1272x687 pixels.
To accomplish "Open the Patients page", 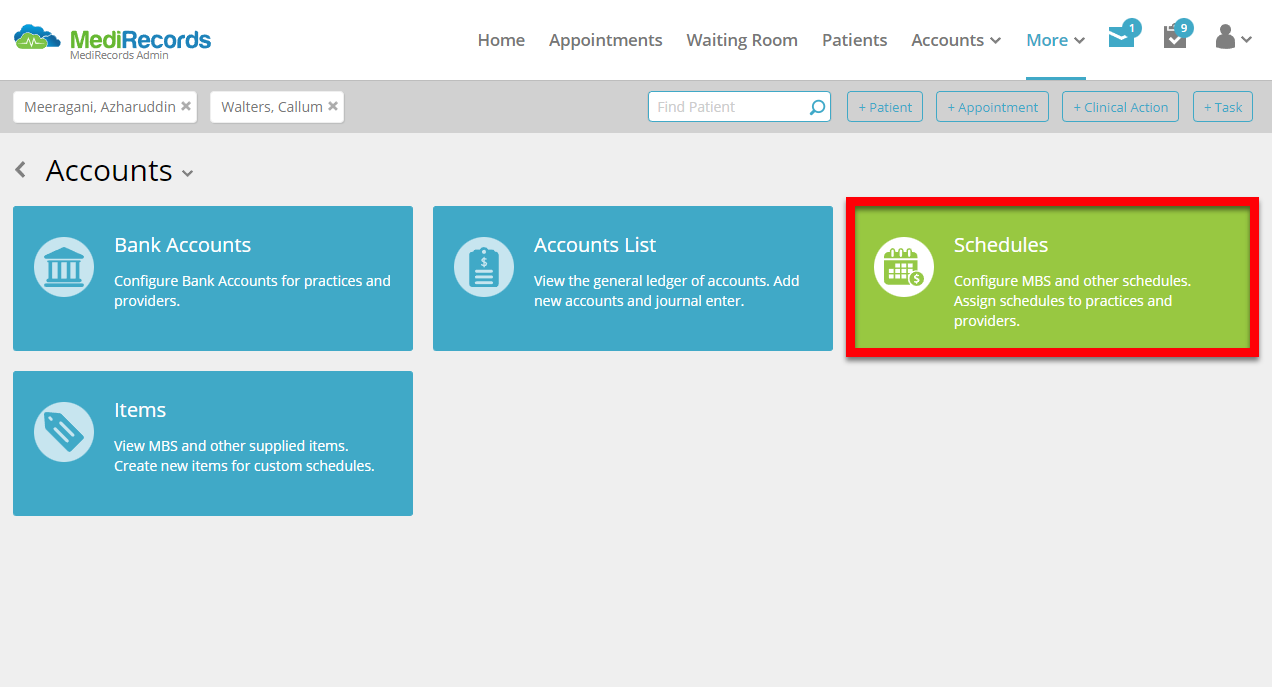I will 855,40.
